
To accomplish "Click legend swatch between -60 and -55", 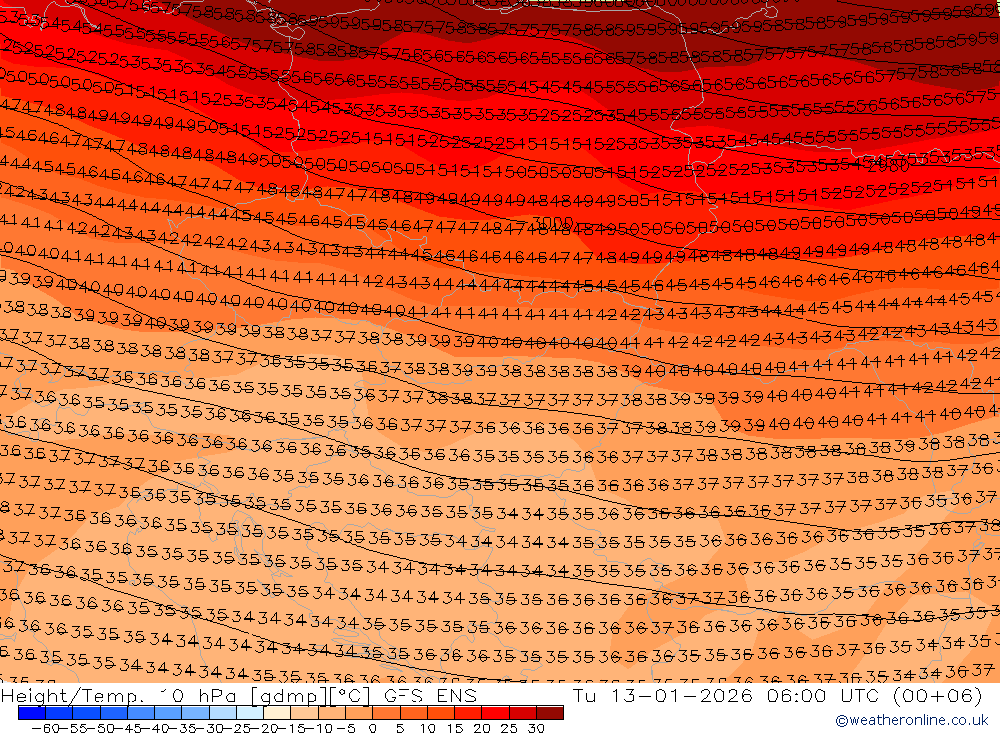I will pyautogui.click(x=59, y=713).
